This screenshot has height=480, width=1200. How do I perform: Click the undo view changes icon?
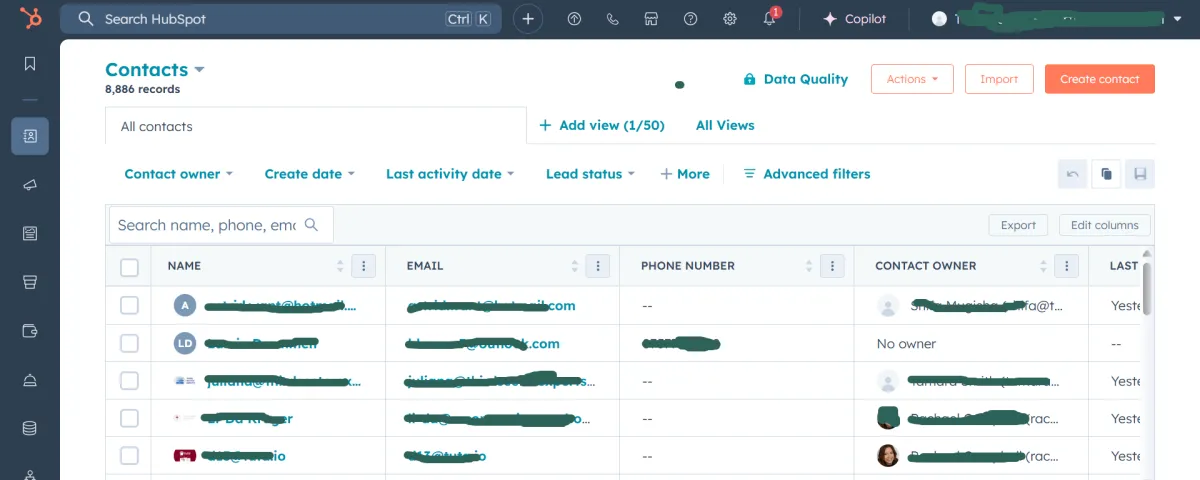click(x=1073, y=174)
